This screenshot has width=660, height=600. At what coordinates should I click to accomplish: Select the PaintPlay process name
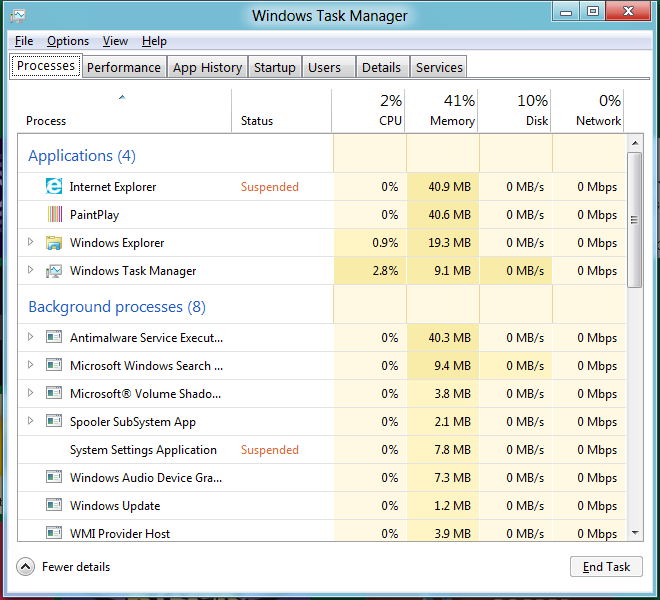(95, 215)
